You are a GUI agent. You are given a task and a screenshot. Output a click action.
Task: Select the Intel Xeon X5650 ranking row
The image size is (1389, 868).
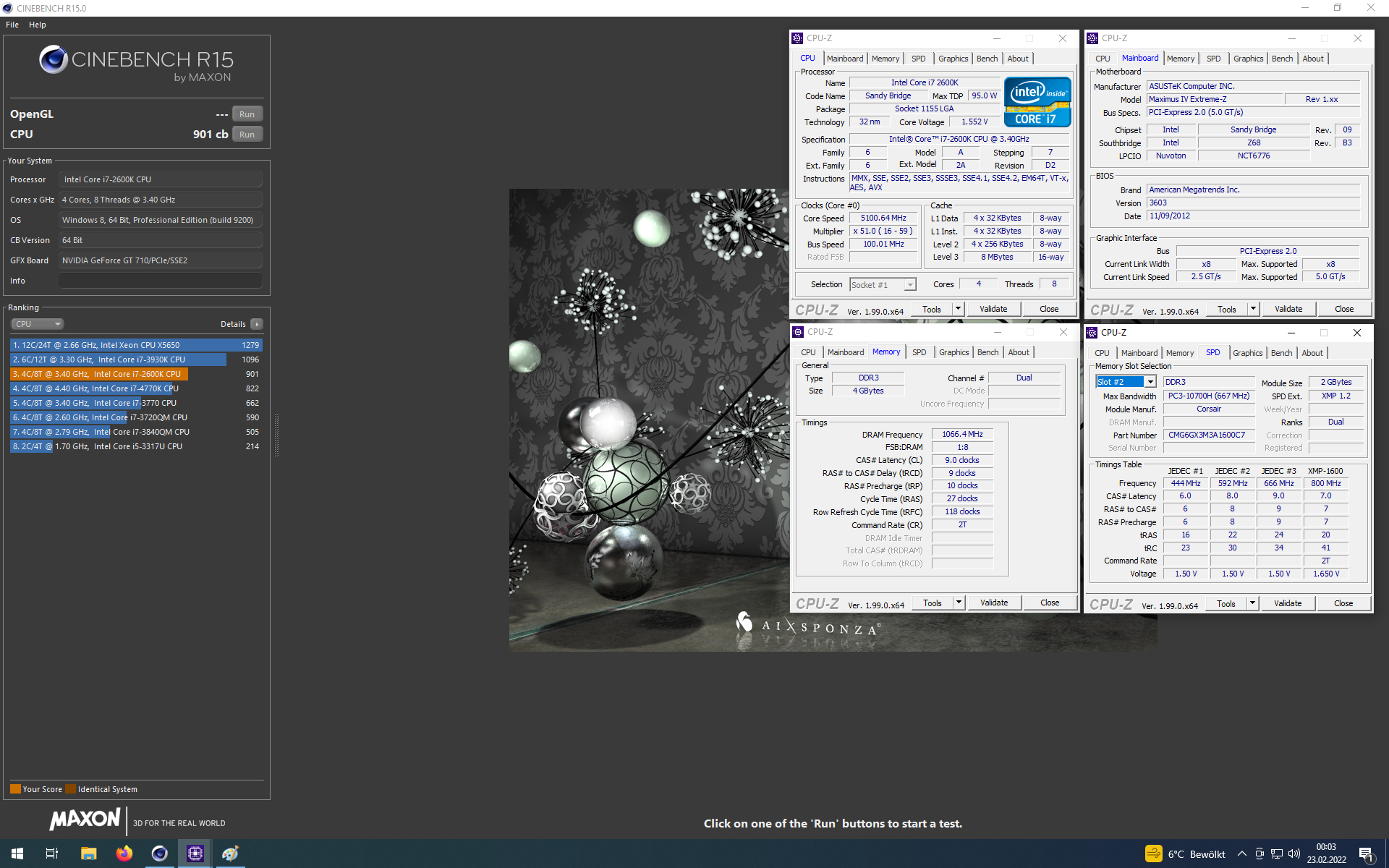pos(136,345)
